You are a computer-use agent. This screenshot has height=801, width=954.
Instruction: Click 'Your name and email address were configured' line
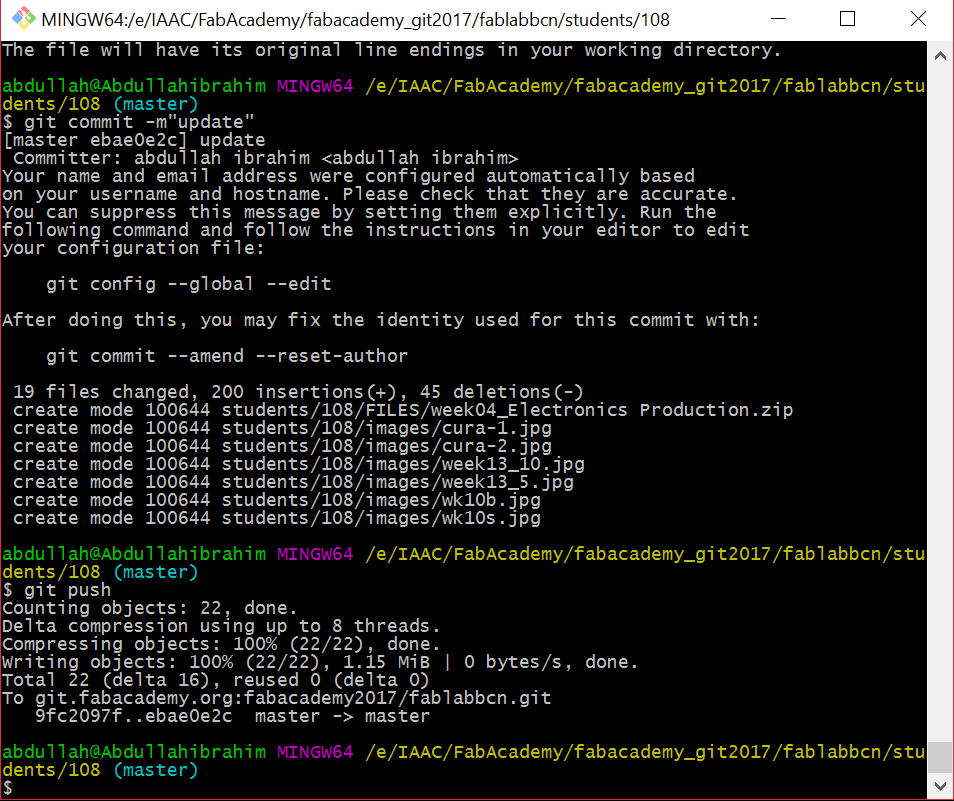point(349,176)
